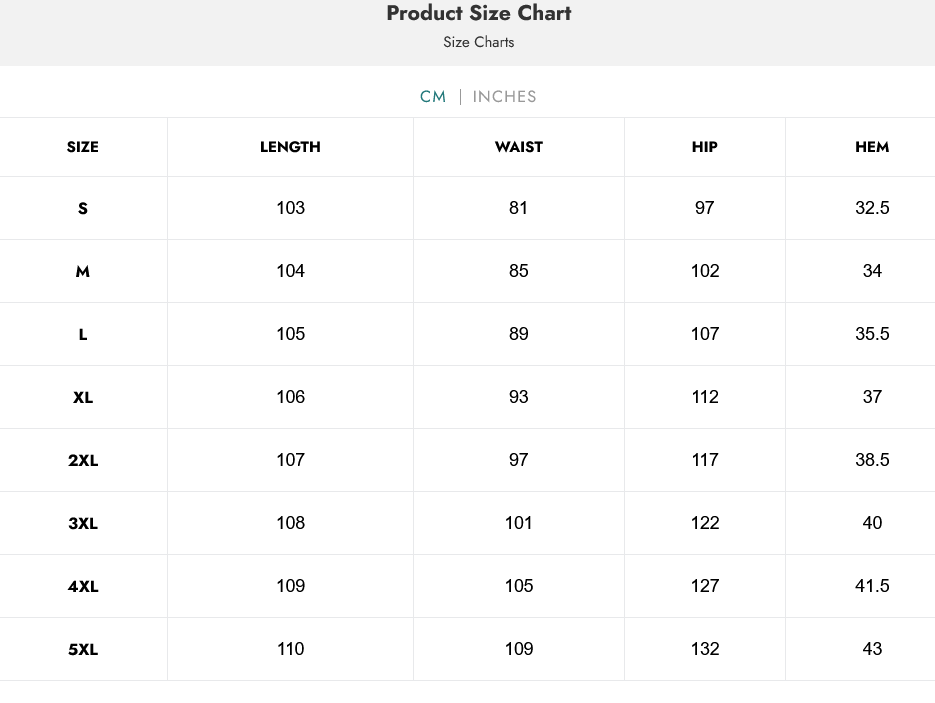Select the 2XL size row label
The height and width of the screenshot is (703, 935).
83,461
